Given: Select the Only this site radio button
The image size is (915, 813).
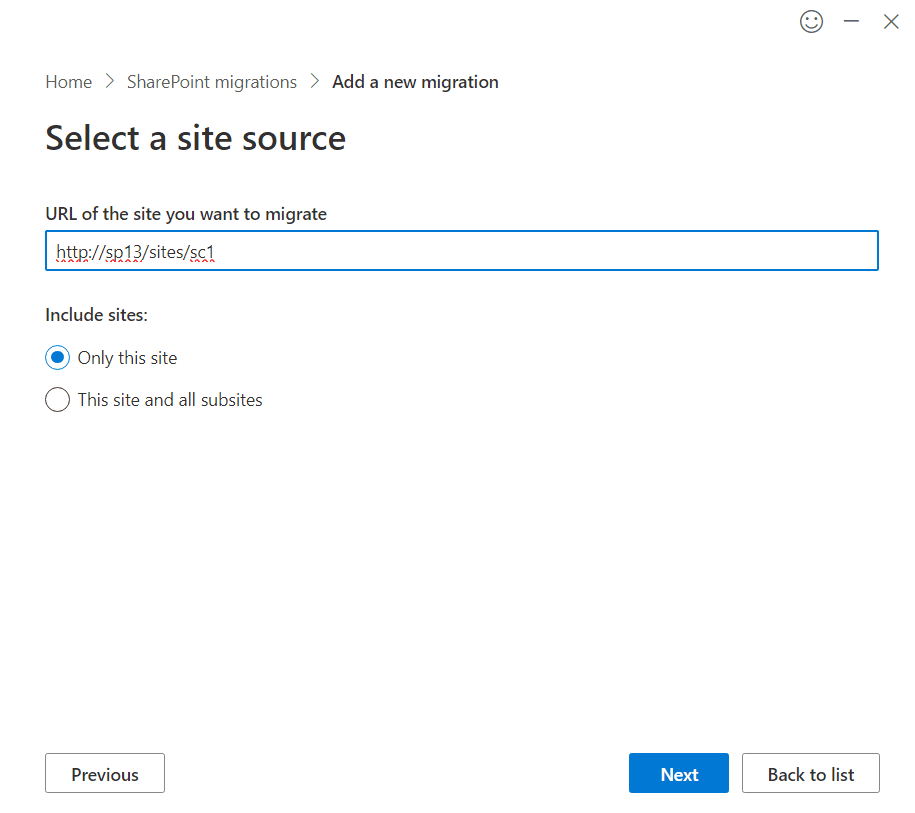Looking at the screenshot, I should tap(57, 358).
